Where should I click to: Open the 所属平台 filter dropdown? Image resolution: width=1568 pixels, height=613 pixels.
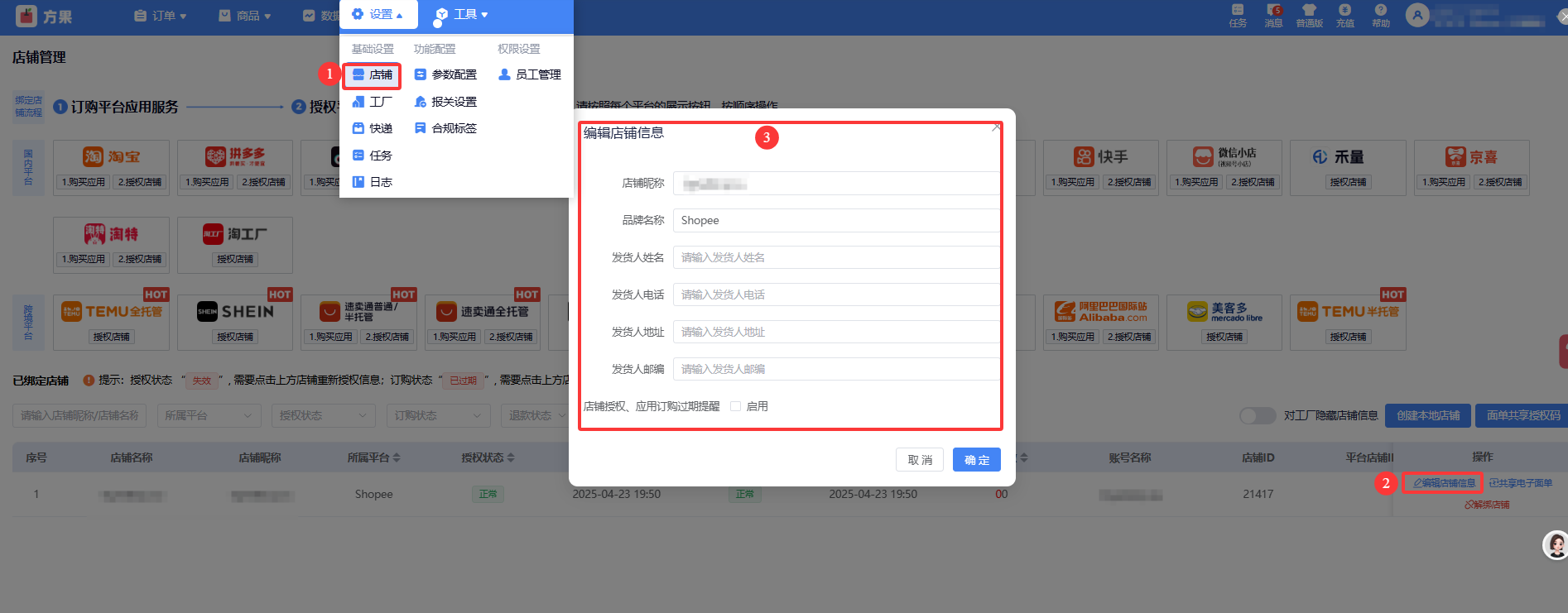pyautogui.click(x=209, y=415)
